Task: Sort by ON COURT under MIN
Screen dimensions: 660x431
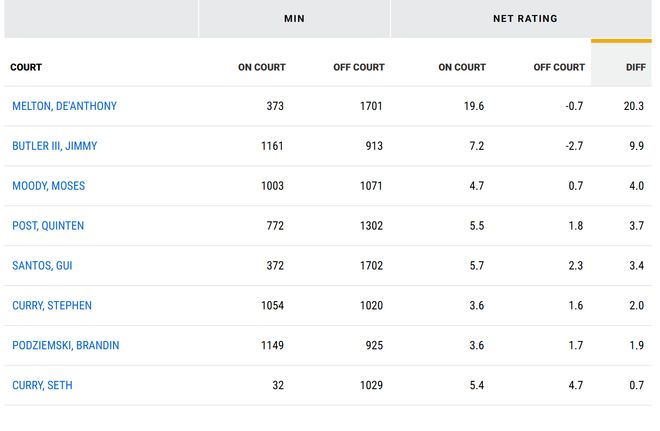Action: [x=261, y=67]
